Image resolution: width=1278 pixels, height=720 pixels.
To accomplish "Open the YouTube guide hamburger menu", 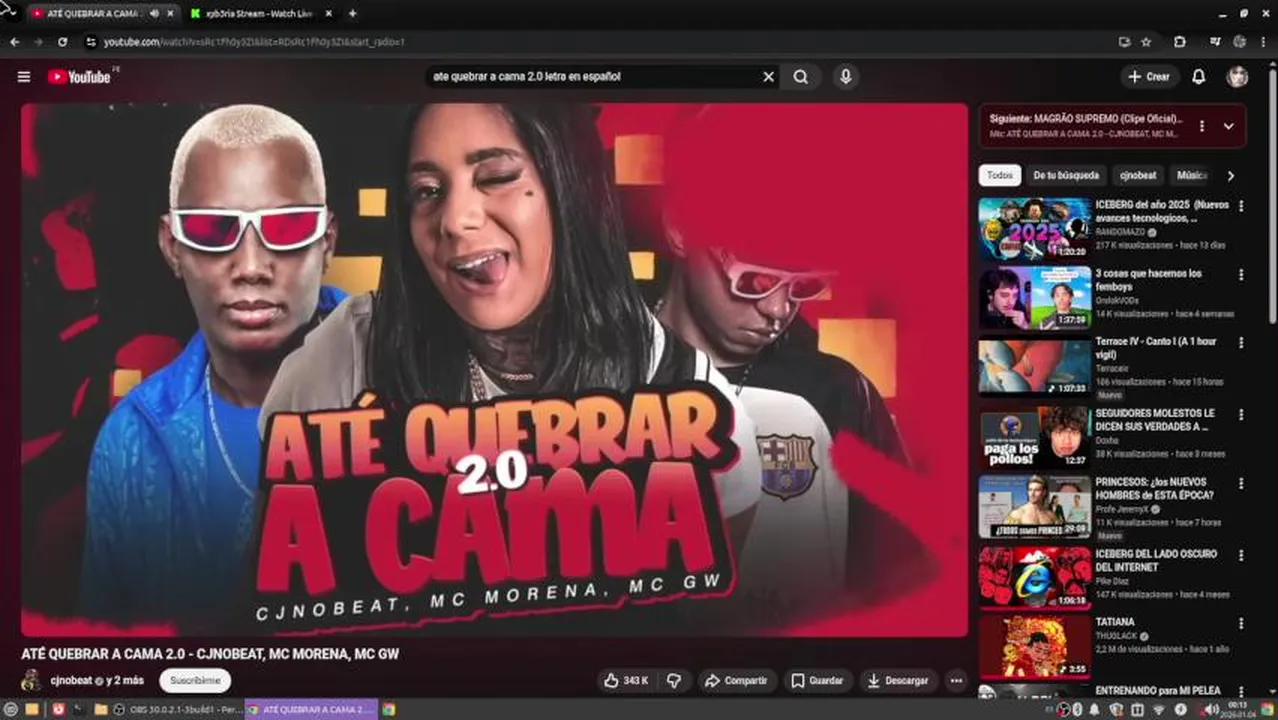I will [x=24, y=77].
